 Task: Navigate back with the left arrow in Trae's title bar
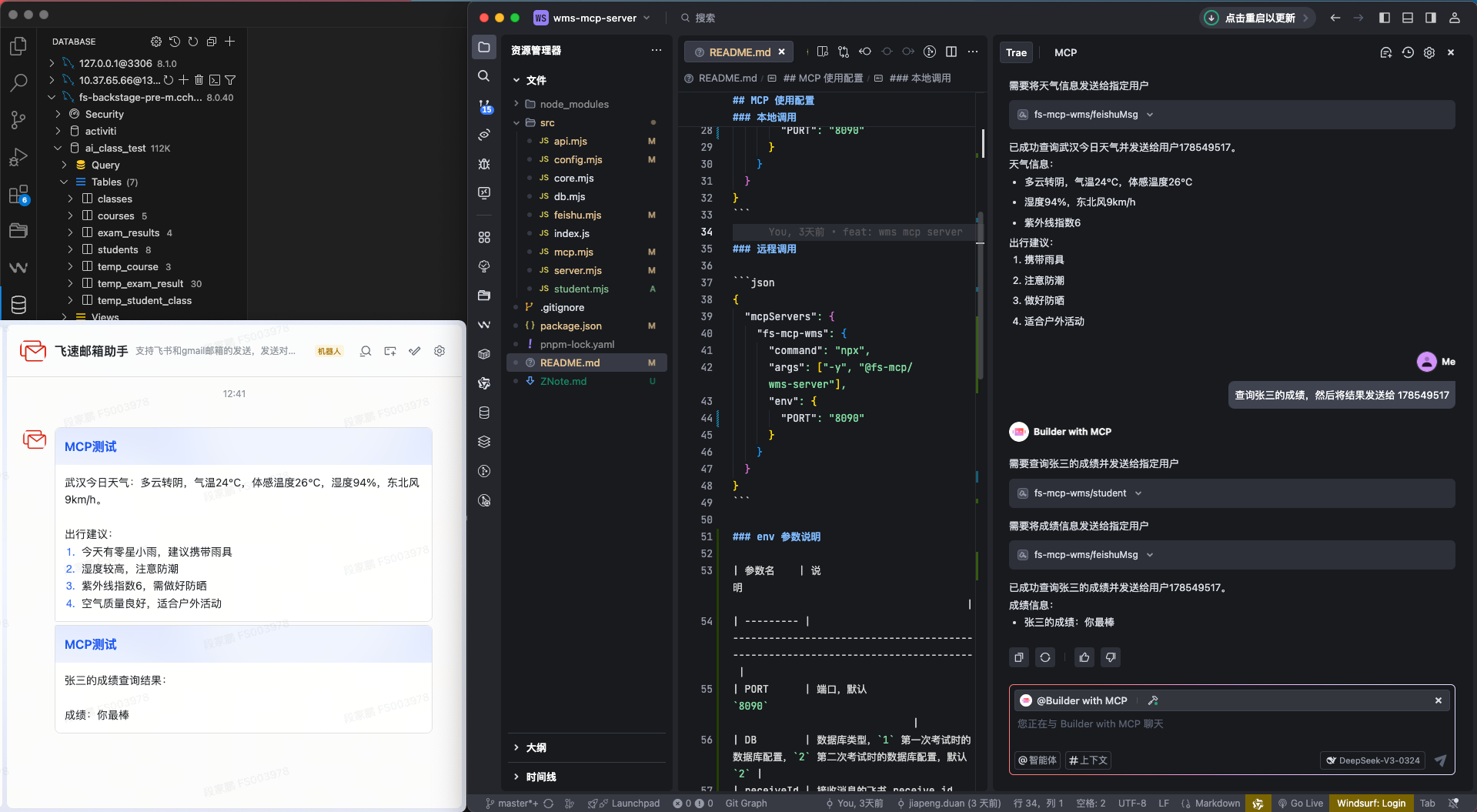pos(1335,18)
